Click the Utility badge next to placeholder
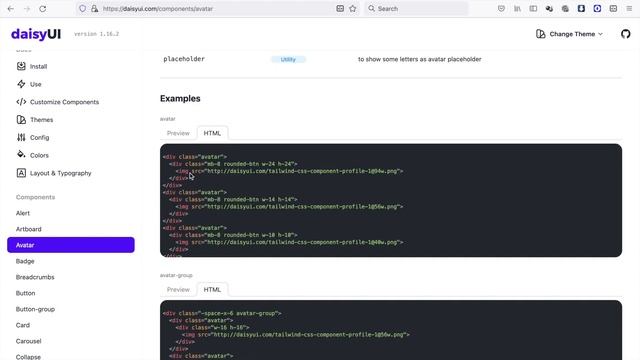640x360 pixels. [288, 59]
